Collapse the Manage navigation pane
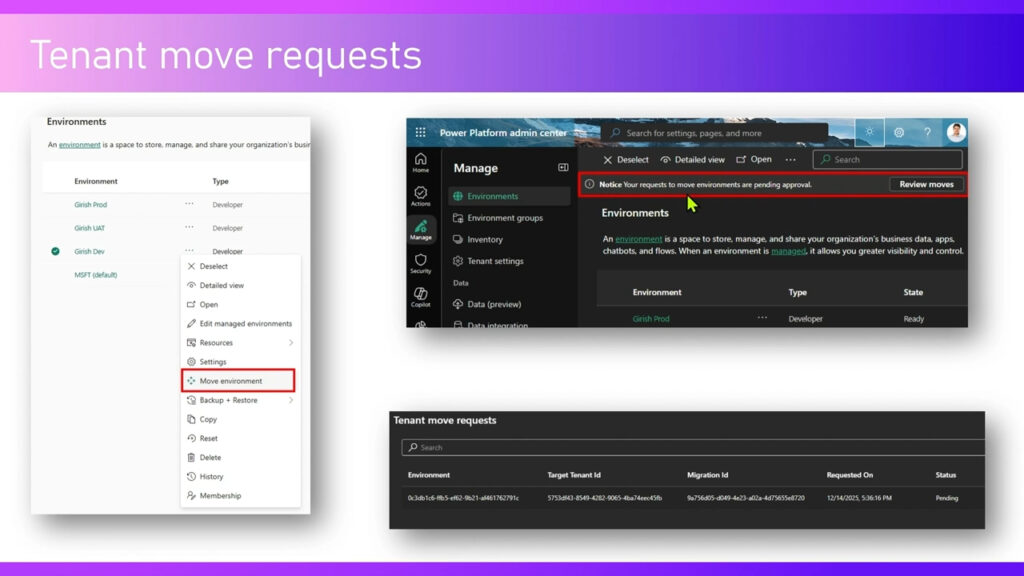The width and height of the screenshot is (1024, 576). pos(563,168)
